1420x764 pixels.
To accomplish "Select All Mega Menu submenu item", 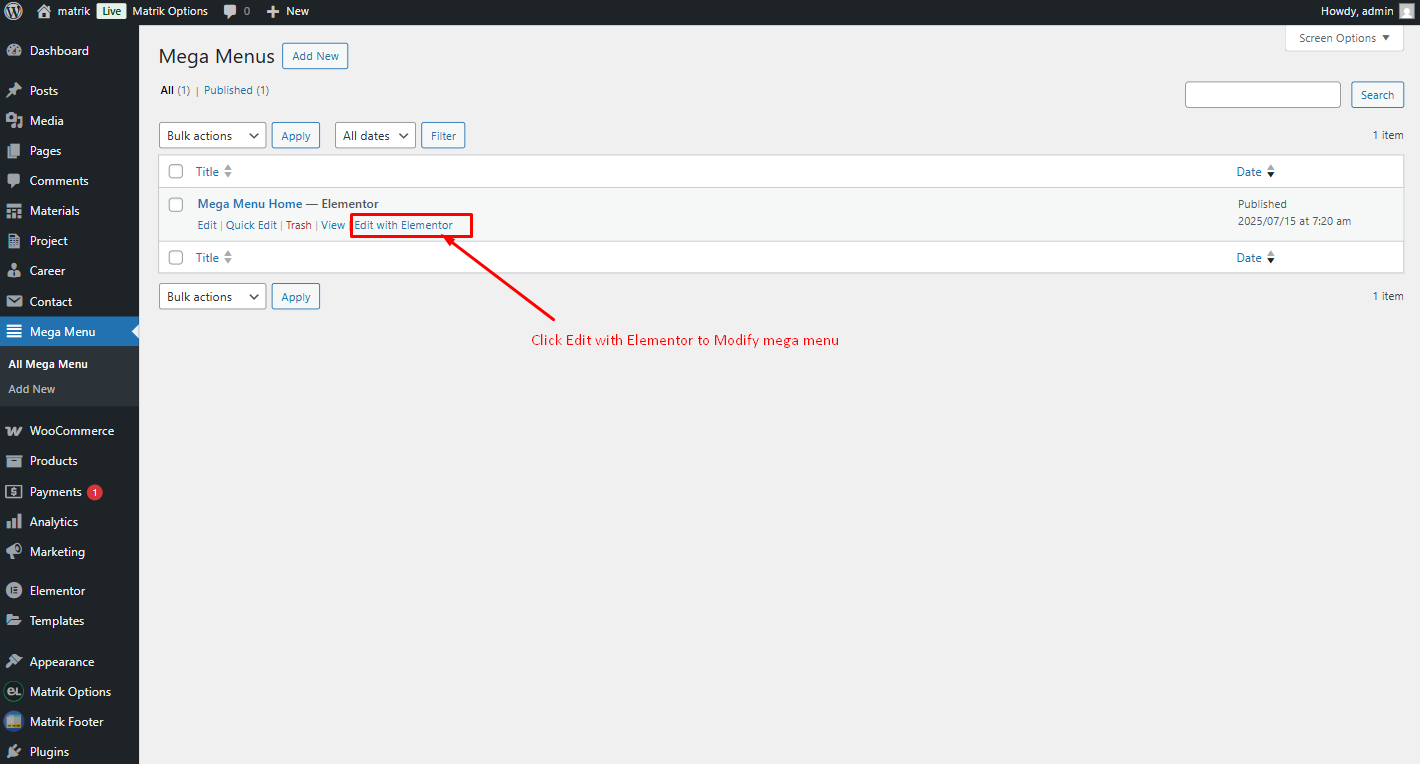I will tap(48, 365).
